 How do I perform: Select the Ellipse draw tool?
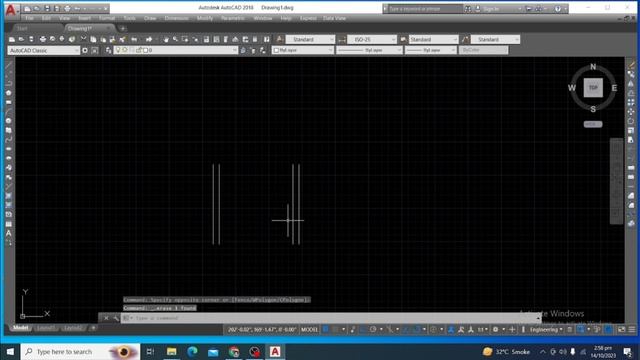(9, 149)
